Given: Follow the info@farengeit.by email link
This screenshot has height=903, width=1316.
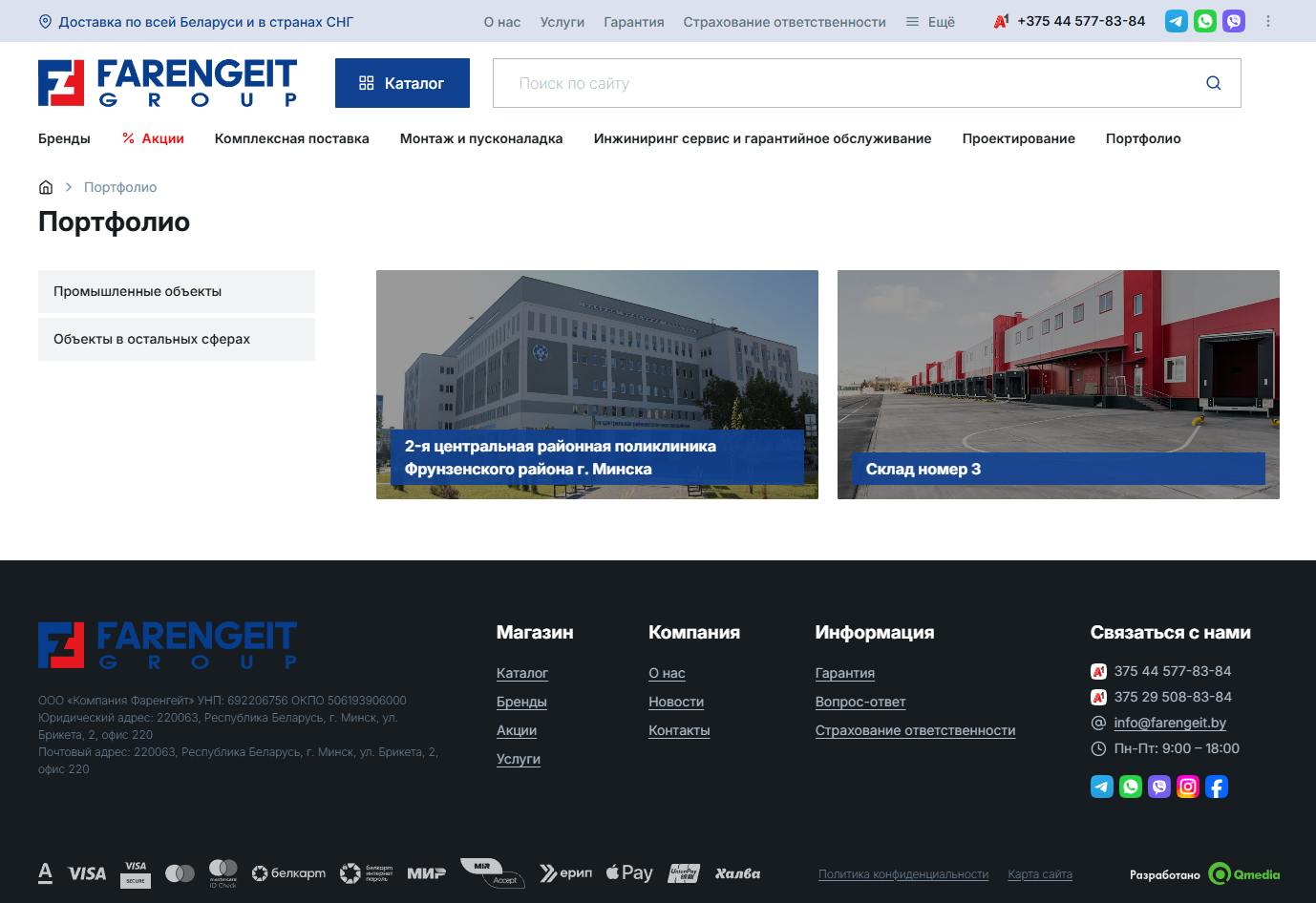Looking at the screenshot, I should coord(1170,723).
